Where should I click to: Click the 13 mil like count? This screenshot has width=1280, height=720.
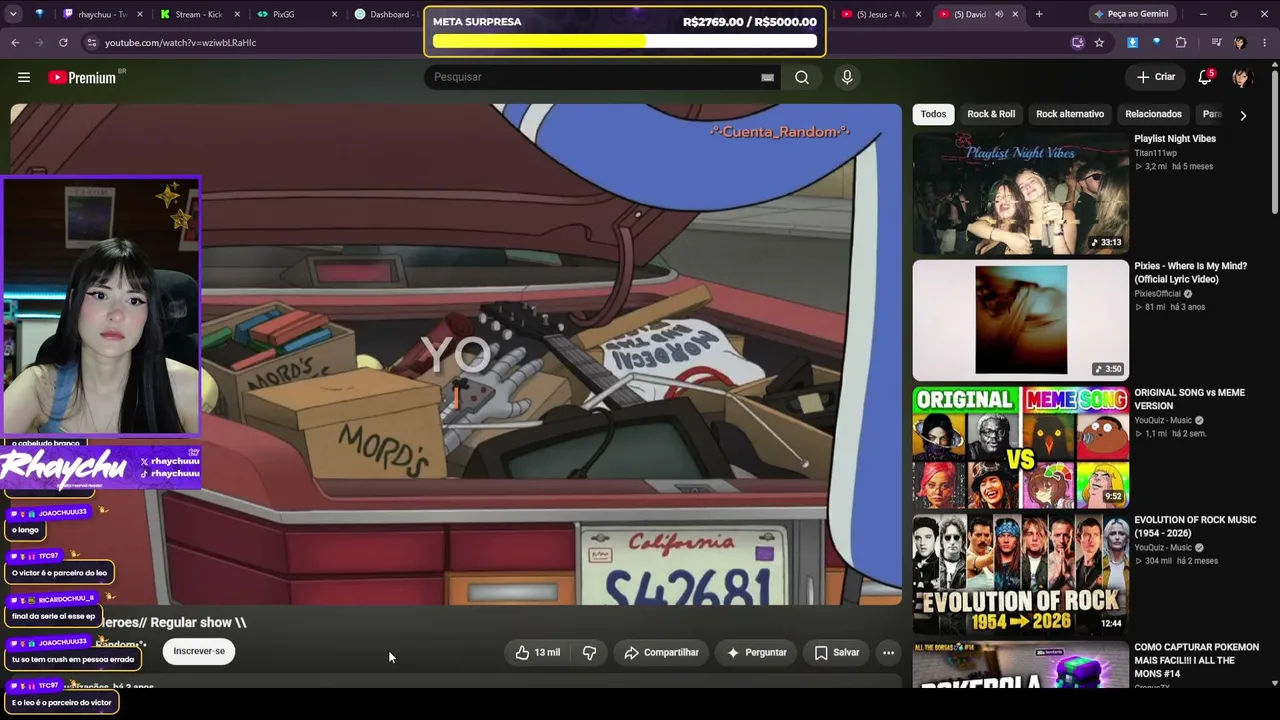pyautogui.click(x=547, y=652)
